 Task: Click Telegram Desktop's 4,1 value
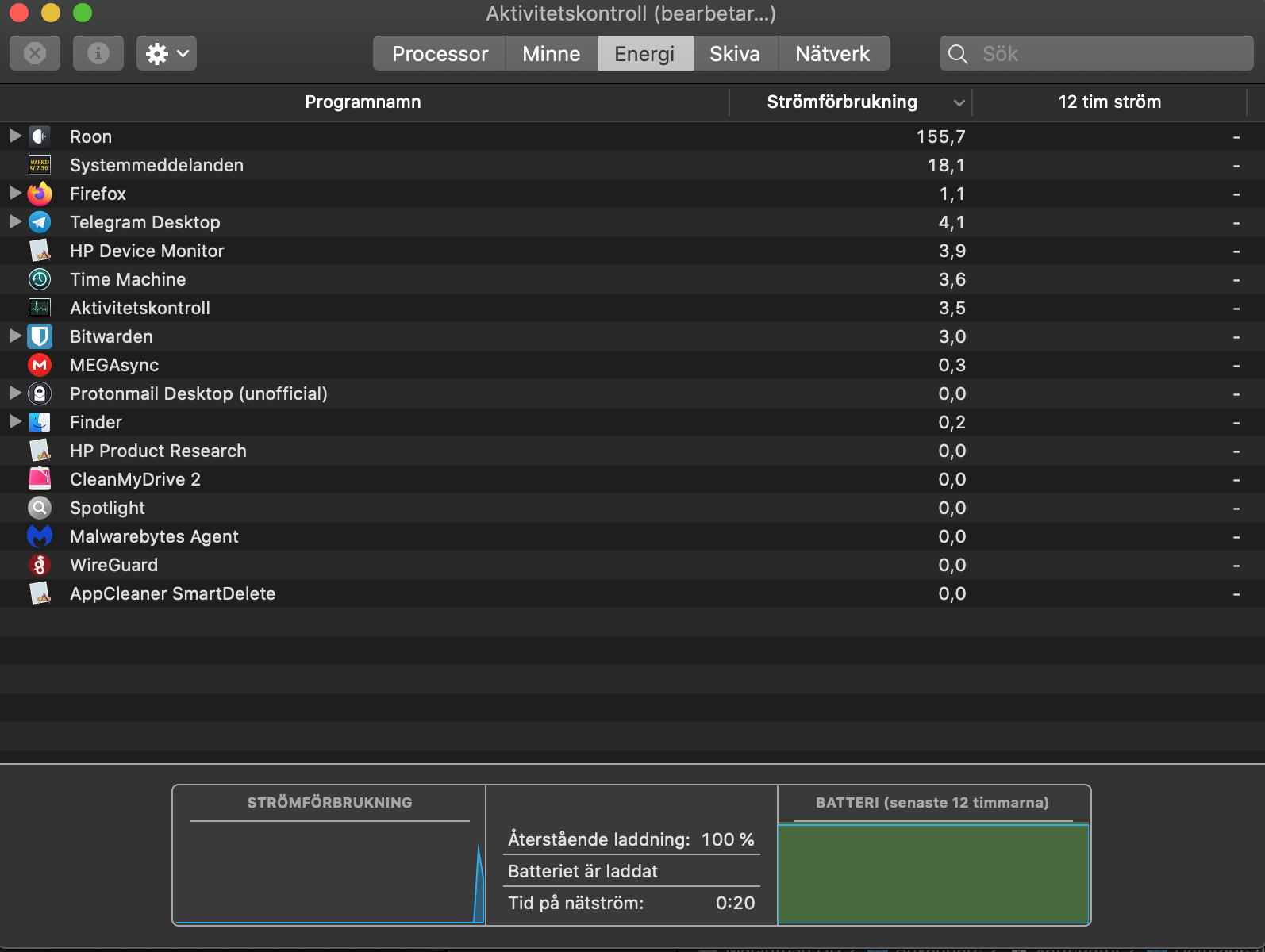(x=952, y=222)
